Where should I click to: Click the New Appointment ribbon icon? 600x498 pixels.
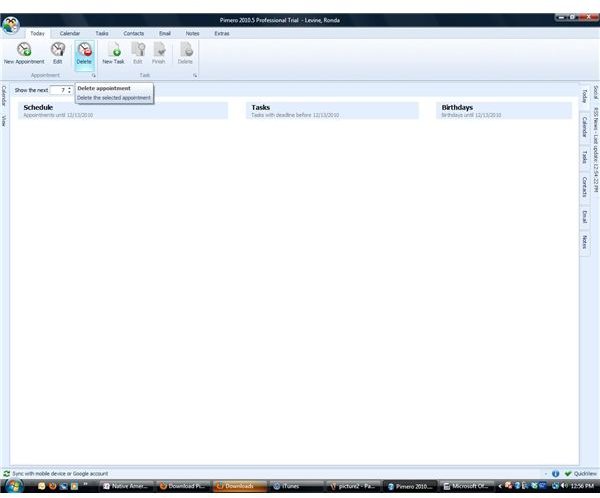coord(24,49)
